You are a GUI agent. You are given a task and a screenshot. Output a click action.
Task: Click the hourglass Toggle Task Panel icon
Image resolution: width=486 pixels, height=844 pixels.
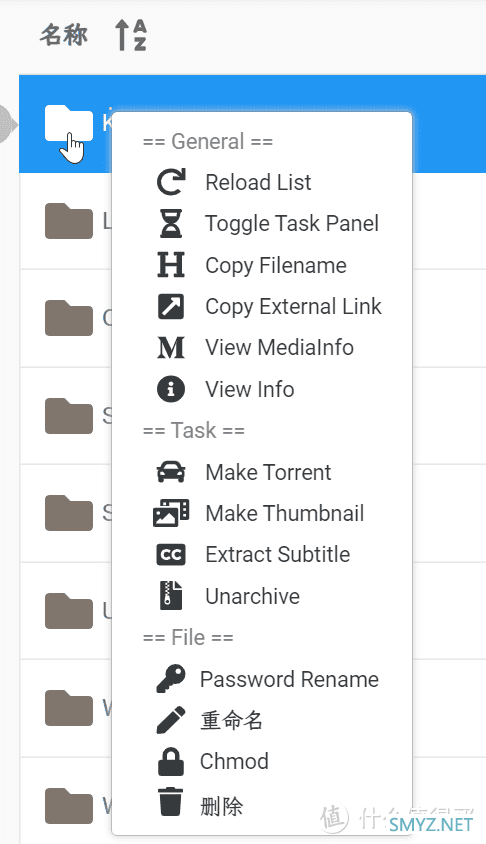(171, 223)
